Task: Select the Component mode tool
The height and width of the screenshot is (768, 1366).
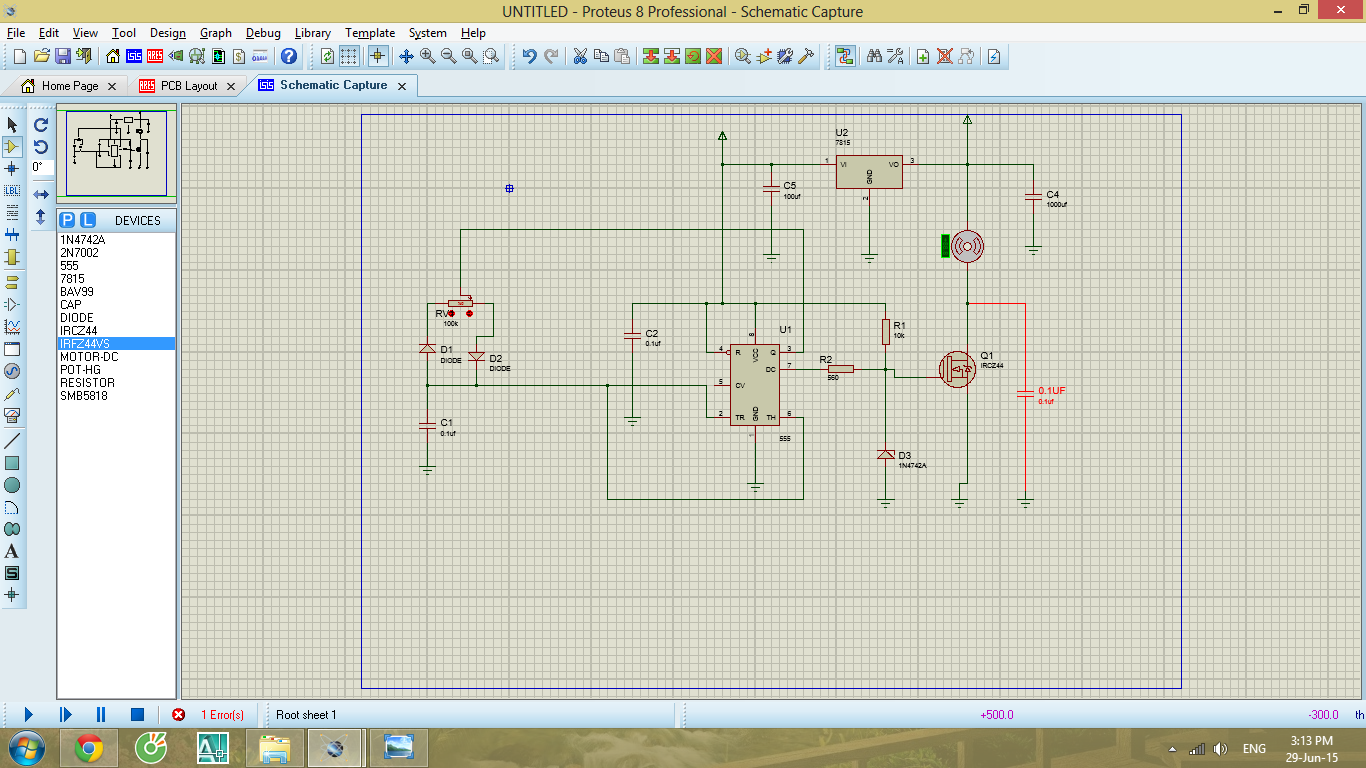Action: tap(12, 146)
